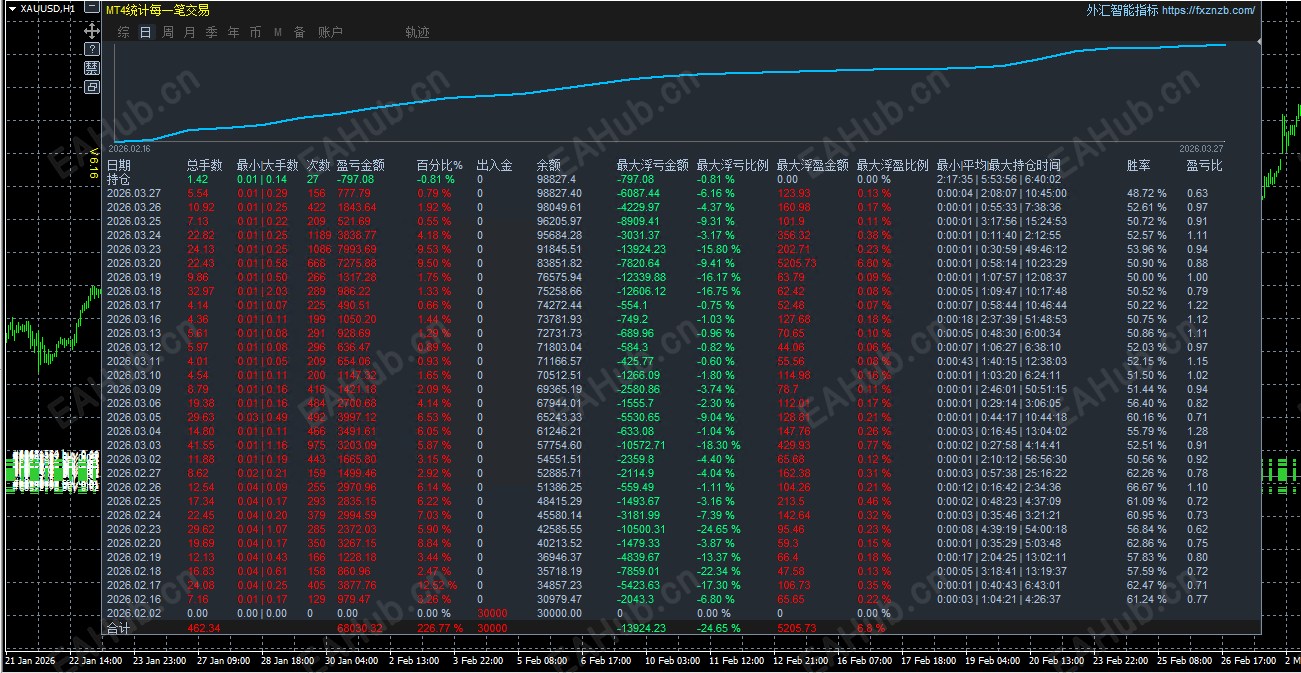This screenshot has height=673, width=1301.
Task: Click the 合计 totals row label
Action: click(119, 628)
